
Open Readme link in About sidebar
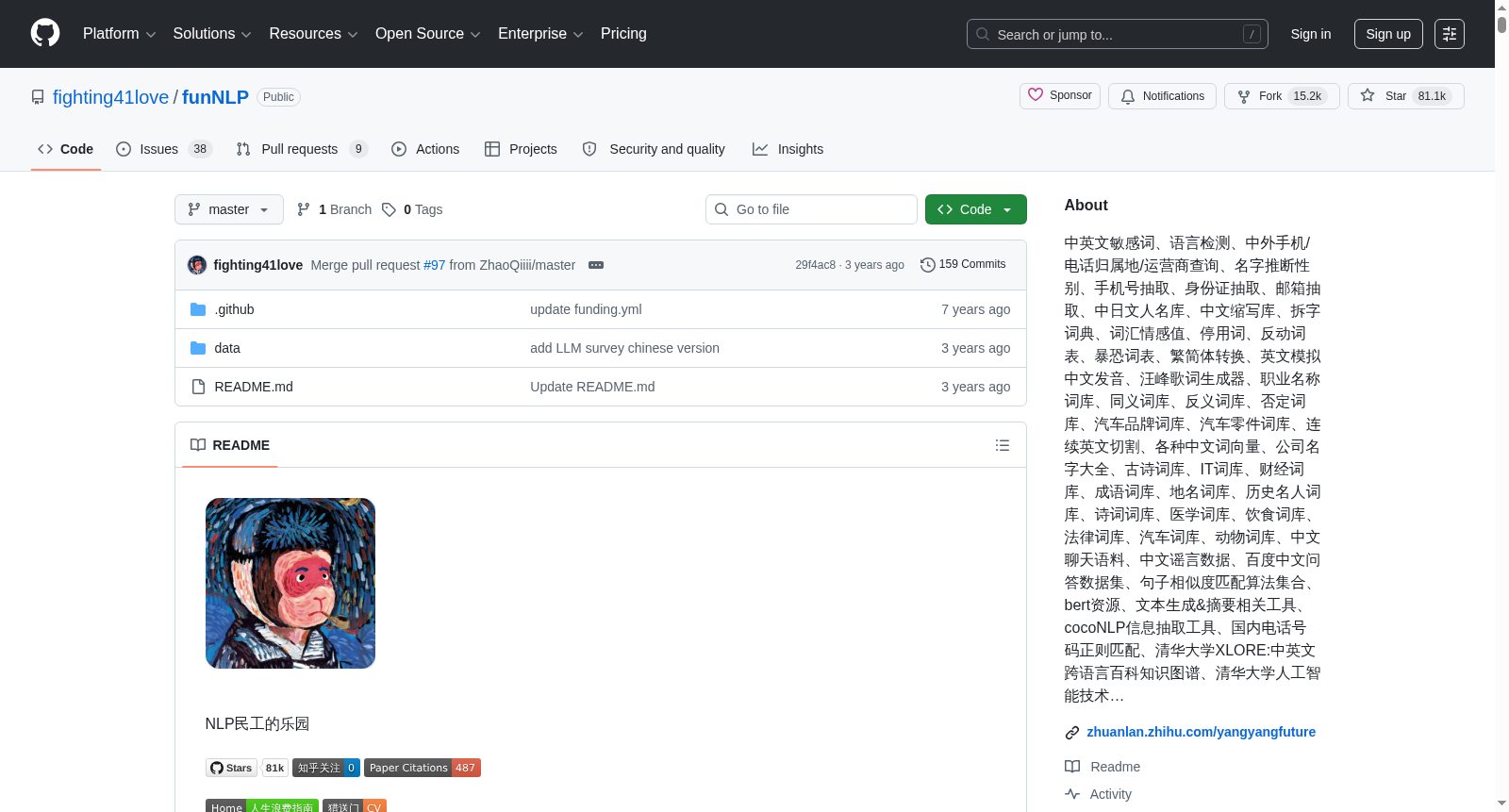pos(1103,767)
